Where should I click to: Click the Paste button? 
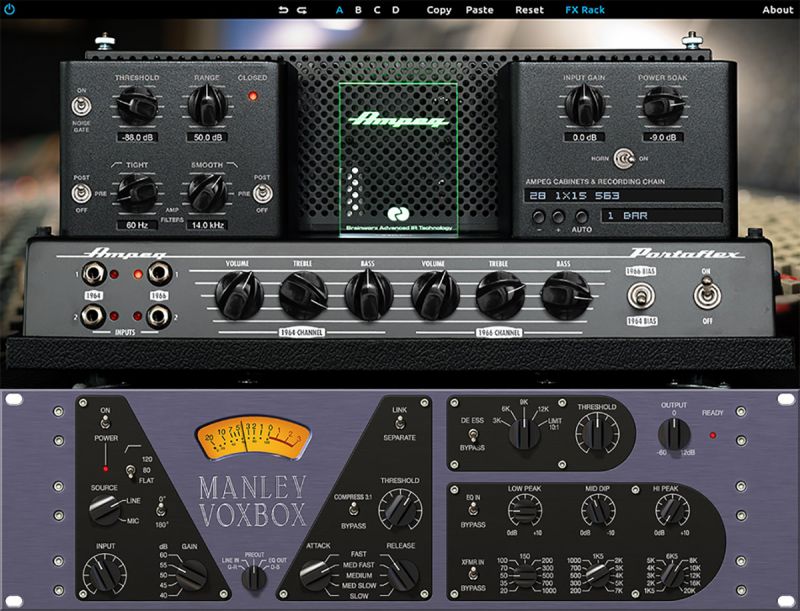[480, 10]
